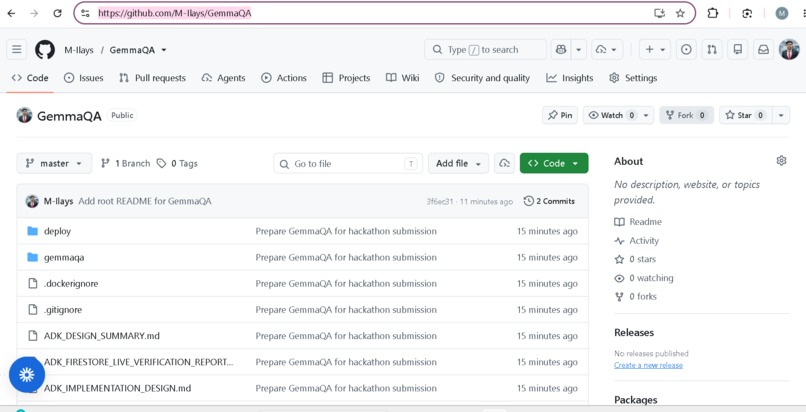This screenshot has width=806, height=412.
Task: Click the site info icon in address bar
Action: (85, 13)
